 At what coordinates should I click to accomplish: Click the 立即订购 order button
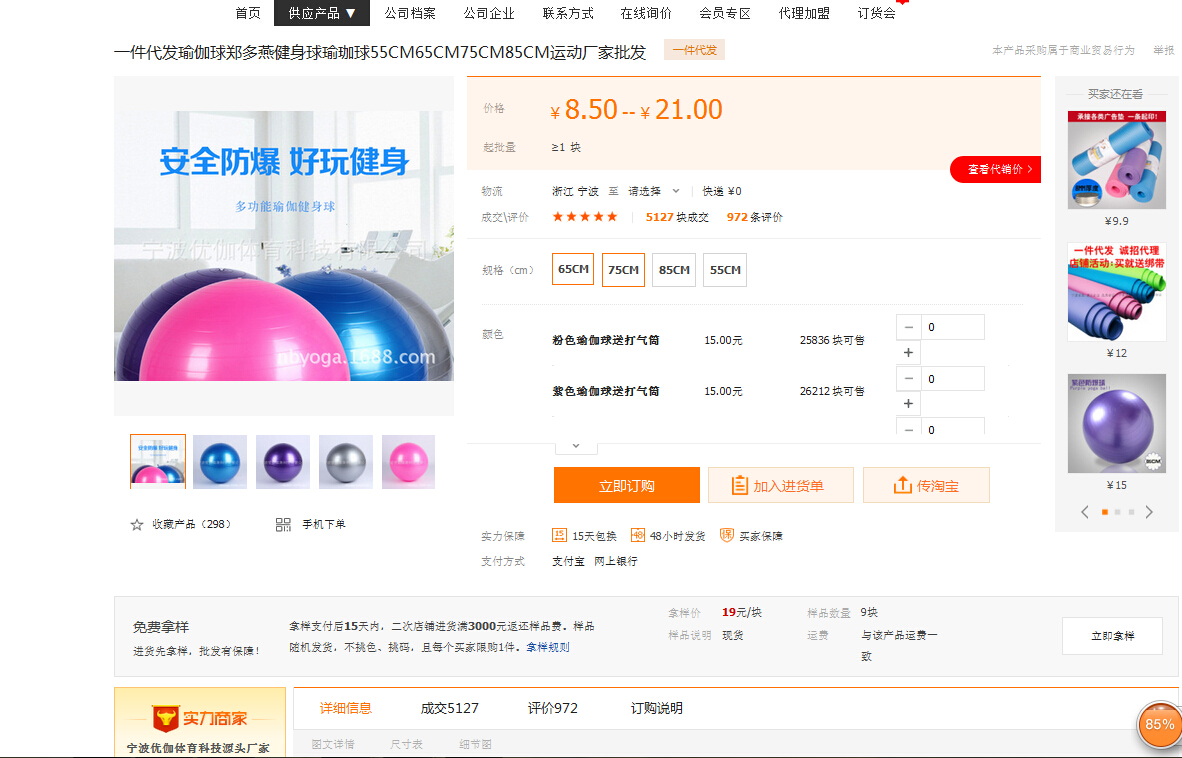coord(627,486)
